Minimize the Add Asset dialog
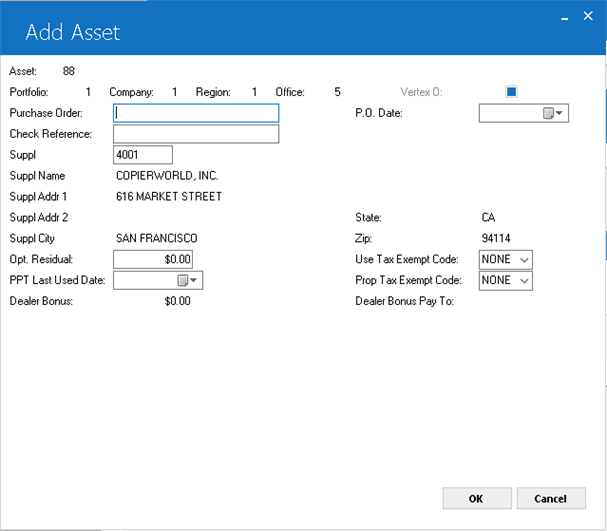The width and height of the screenshot is (607, 531). tap(565, 17)
